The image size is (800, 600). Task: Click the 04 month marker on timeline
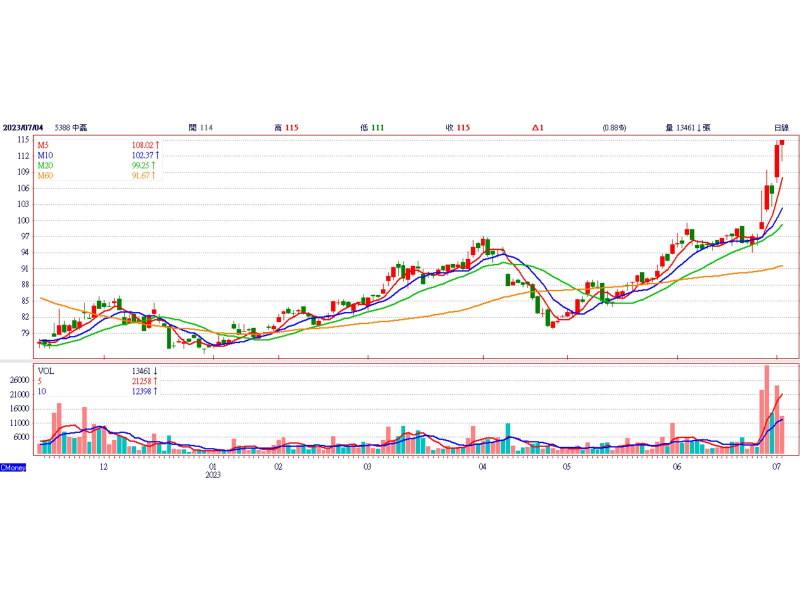click(482, 467)
